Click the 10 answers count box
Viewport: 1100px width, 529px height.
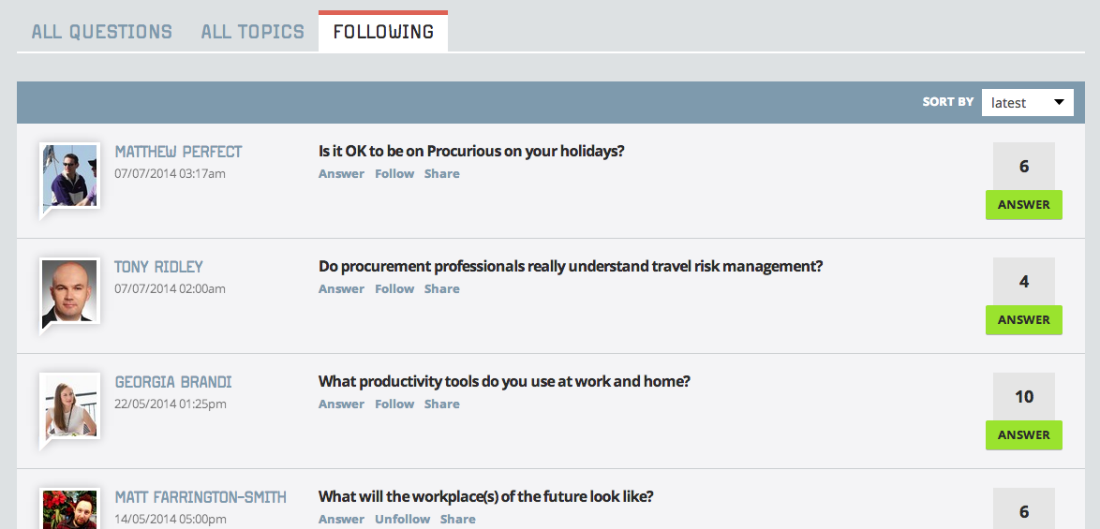(x=1024, y=396)
